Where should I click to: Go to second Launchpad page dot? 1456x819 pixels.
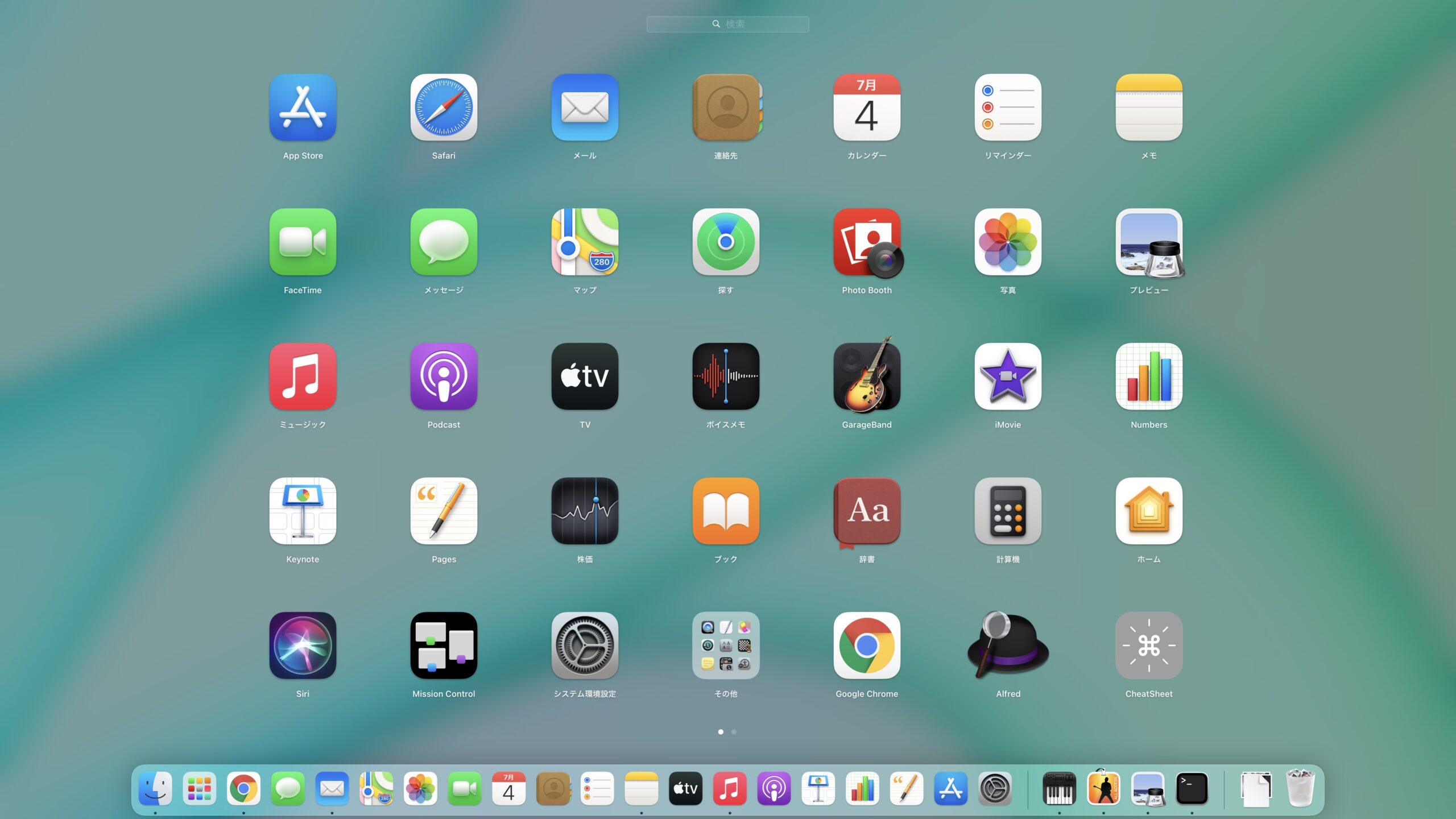tap(734, 732)
